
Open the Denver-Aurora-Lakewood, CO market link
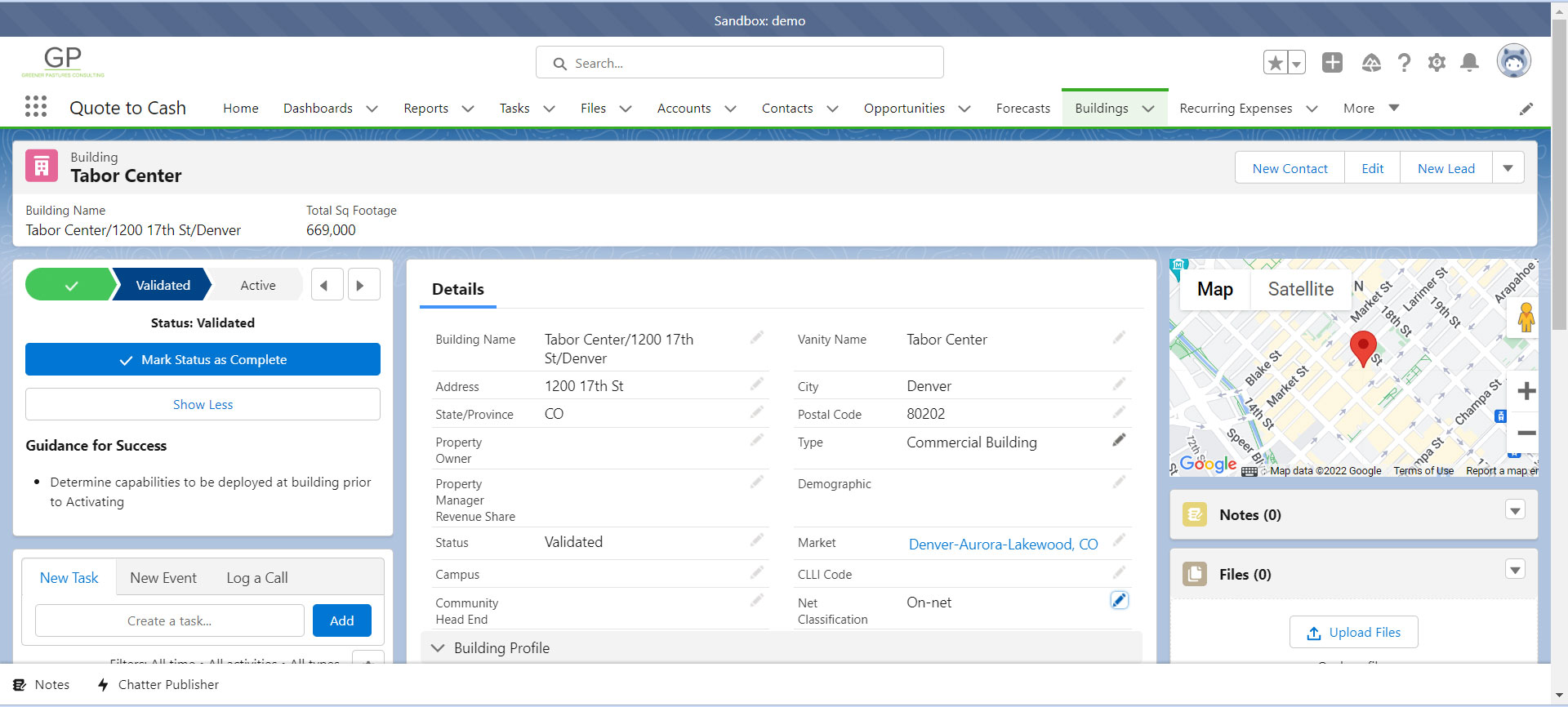point(1003,545)
